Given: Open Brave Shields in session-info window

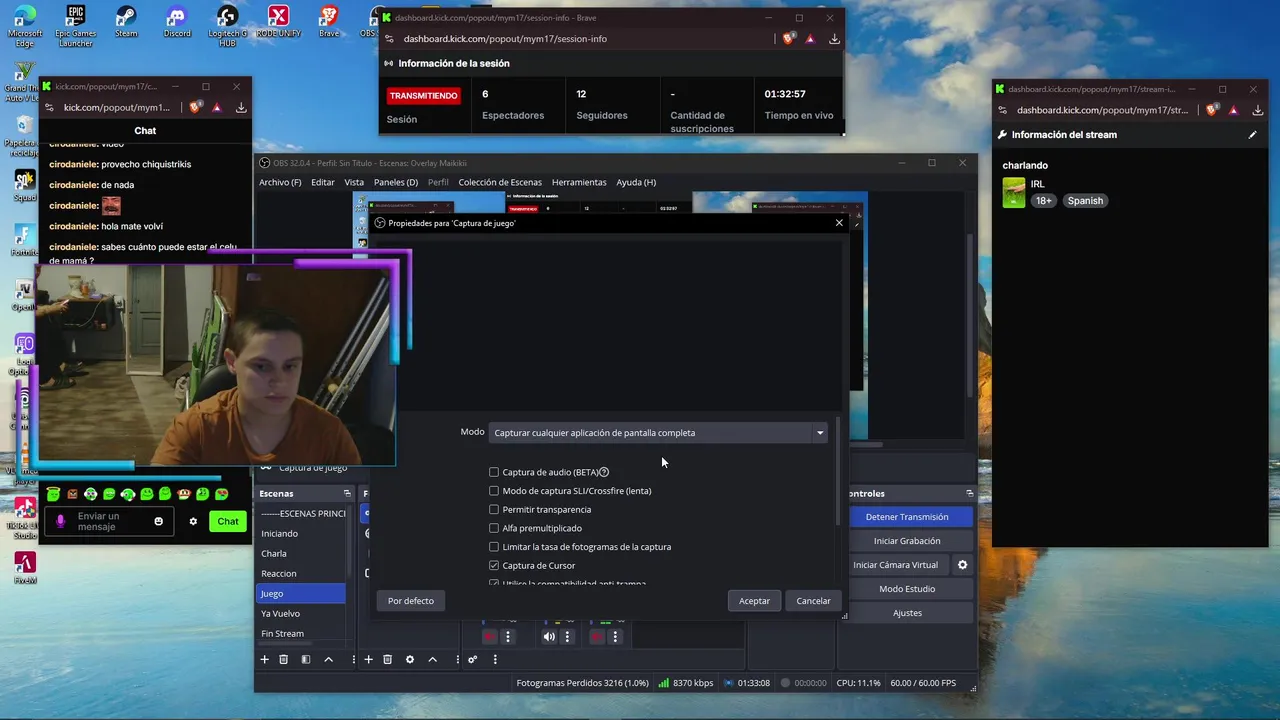Looking at the screenshot, I should coord(789,39).
